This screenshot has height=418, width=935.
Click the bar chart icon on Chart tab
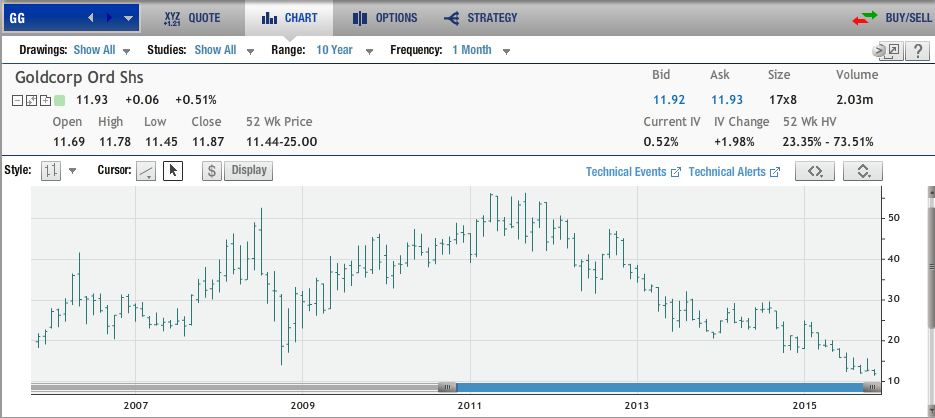270,18
